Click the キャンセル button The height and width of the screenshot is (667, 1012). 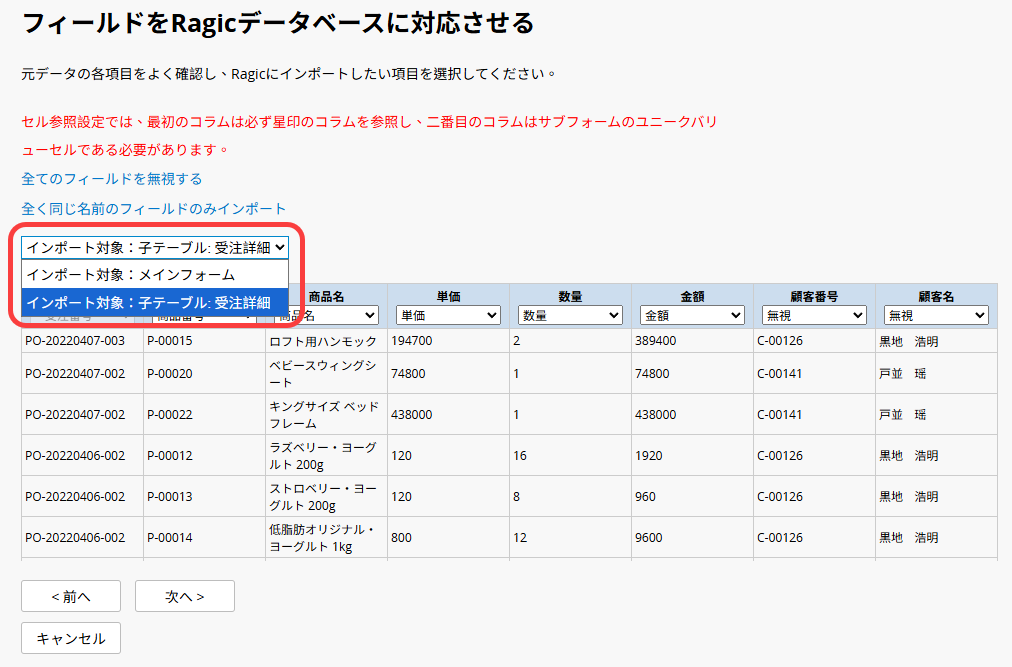coord(71,638)
